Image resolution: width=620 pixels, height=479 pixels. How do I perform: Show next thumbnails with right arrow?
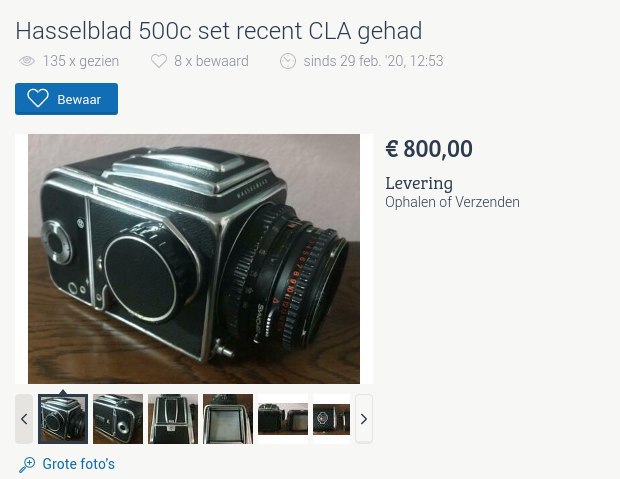(x=364, y=419)
